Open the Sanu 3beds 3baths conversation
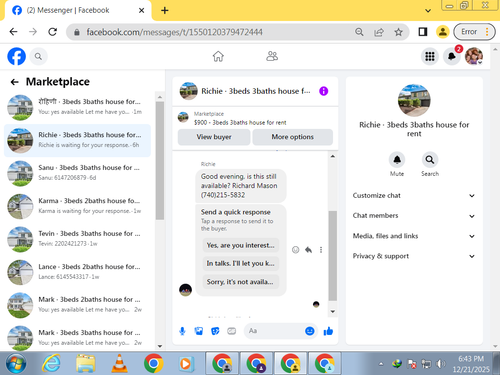Image resolution: width=500 pixels, height=375 pixels. [x=77, y=173]
